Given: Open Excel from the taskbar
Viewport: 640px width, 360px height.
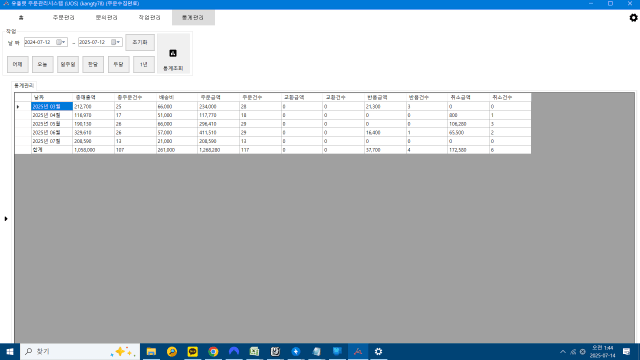Looking at the screenshot, I should click(x=254, y=351).
